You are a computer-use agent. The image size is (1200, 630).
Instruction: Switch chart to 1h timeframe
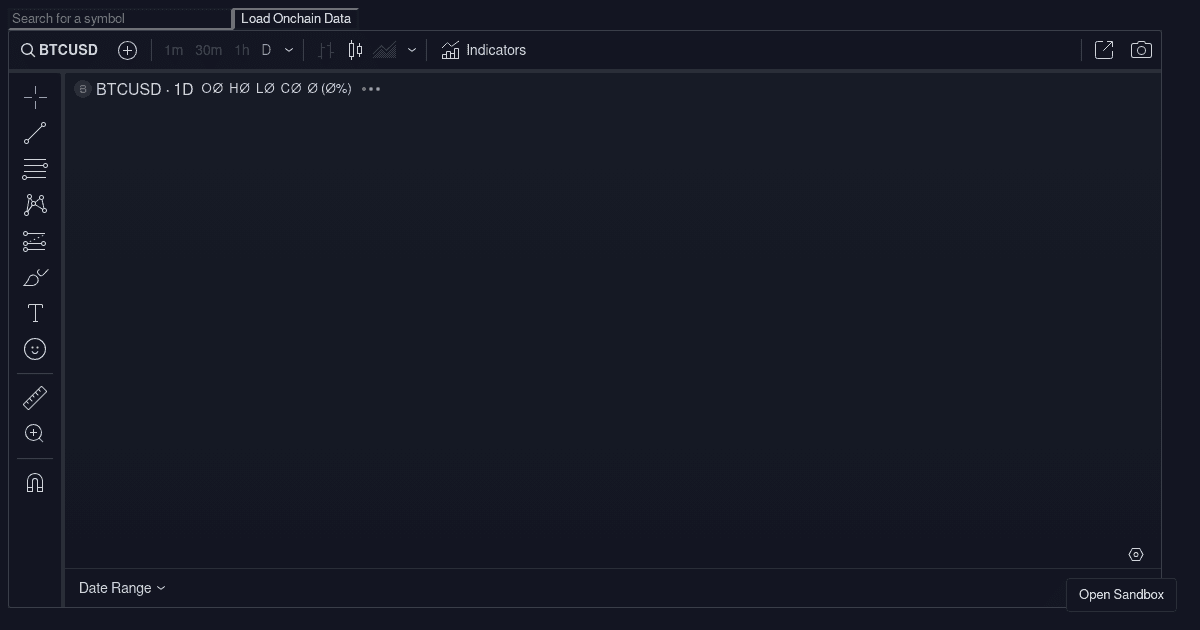[x=241, y=50]
